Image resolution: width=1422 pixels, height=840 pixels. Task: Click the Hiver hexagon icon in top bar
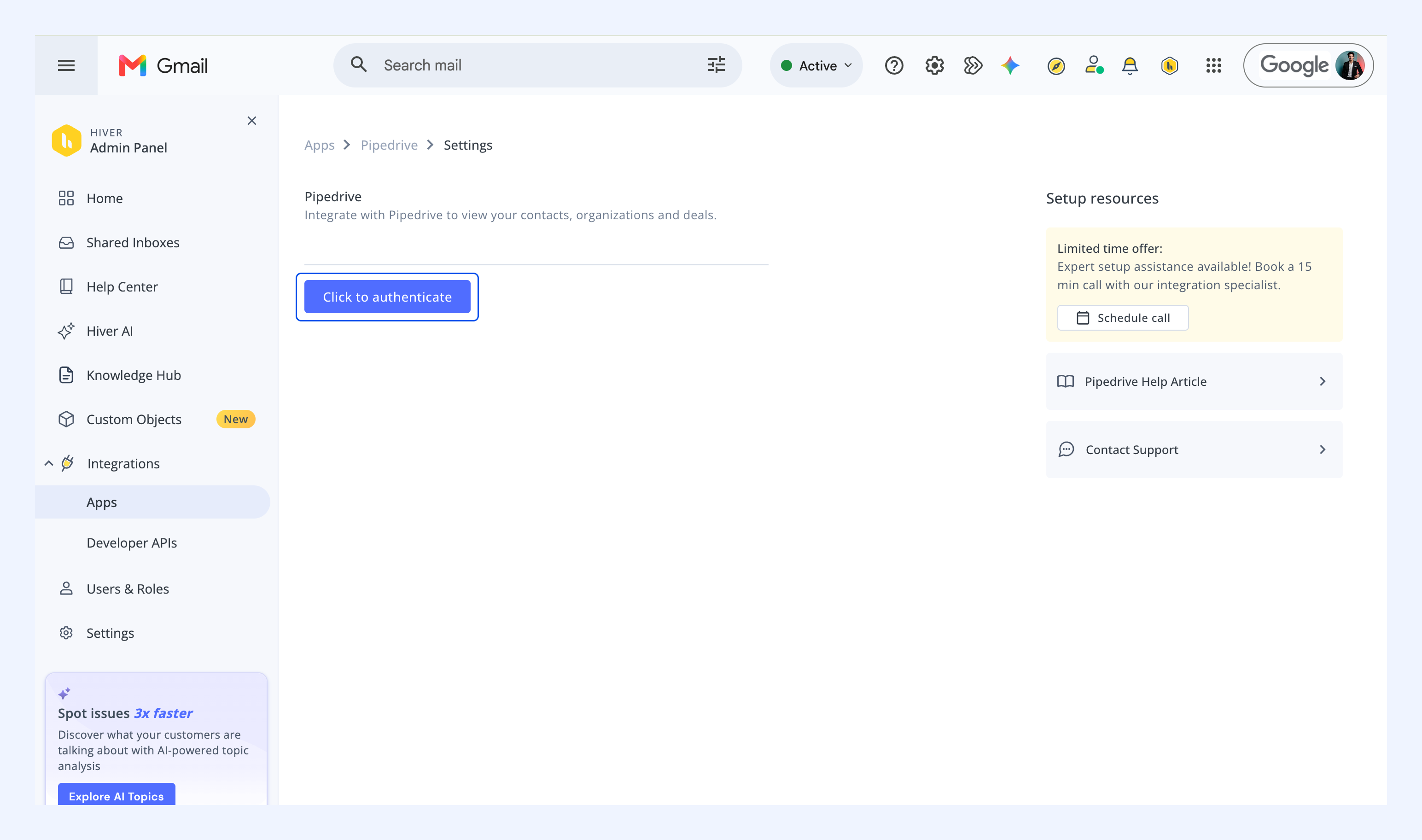coord(1170,66)
